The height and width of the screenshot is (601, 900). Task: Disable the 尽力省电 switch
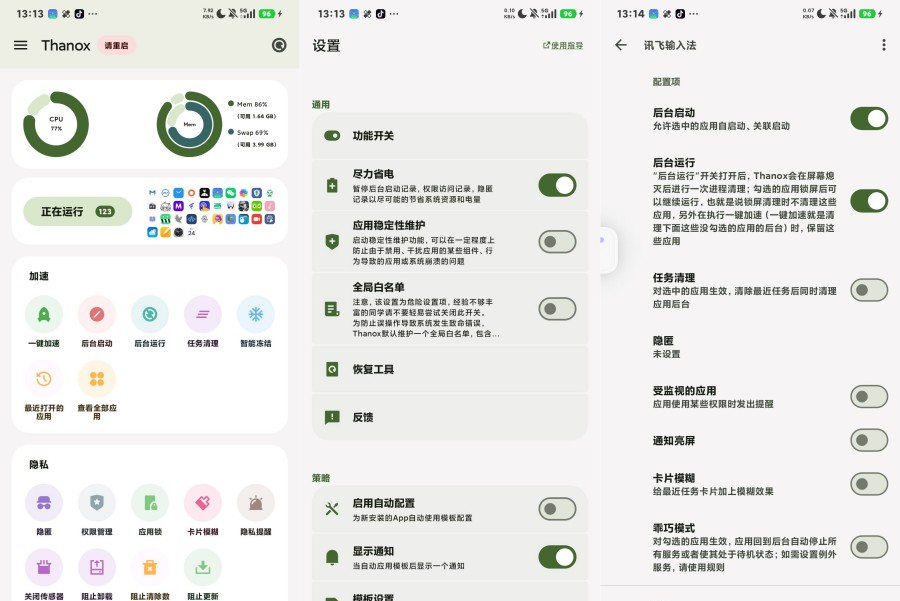[x=557, y=185]
